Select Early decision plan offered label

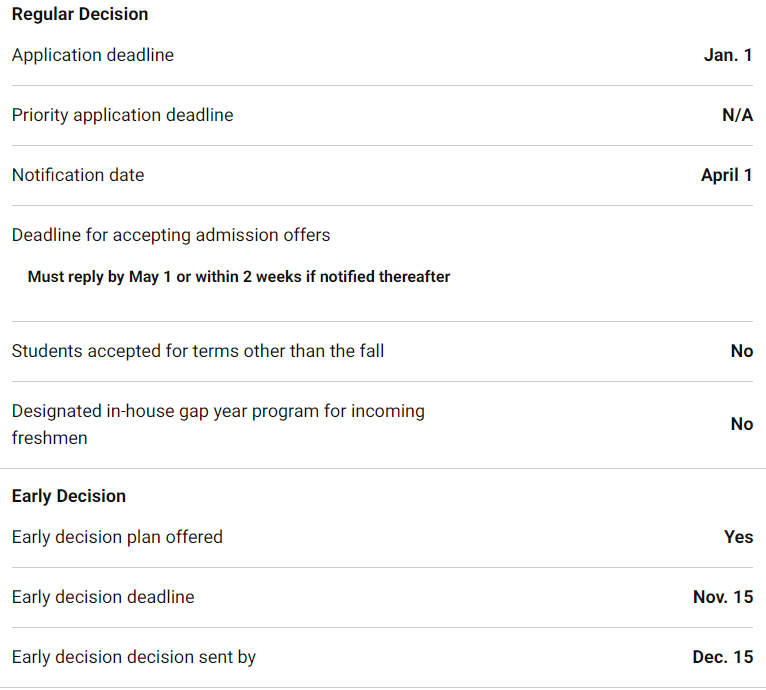click(117, 537)
